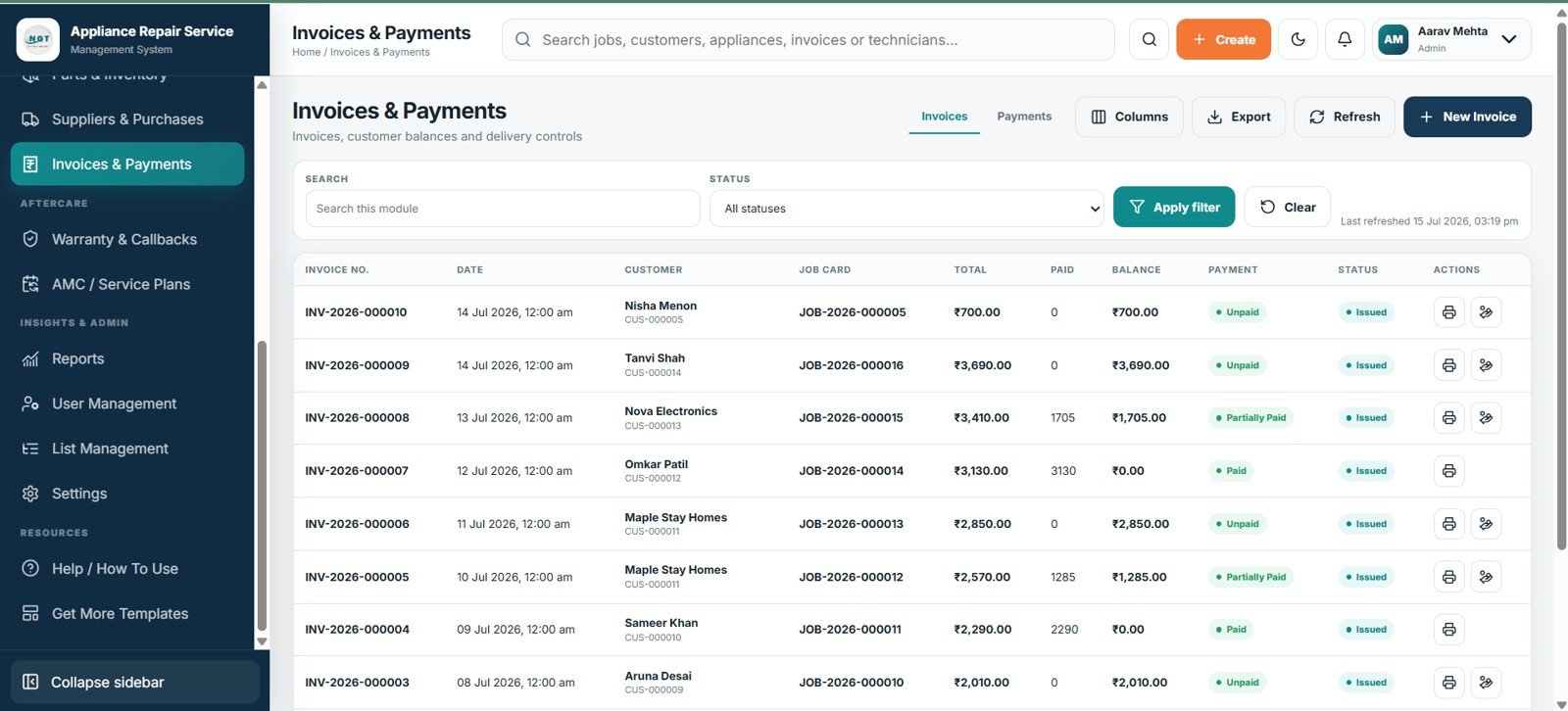Click the sidebar scrollbar down arrow
The width and height of the screenshot is (1568, 711).
click(262, 641)
